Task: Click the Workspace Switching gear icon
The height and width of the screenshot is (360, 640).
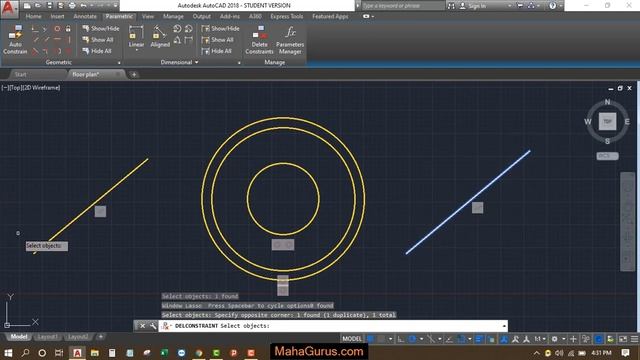Action: click(x=554, y=339)
